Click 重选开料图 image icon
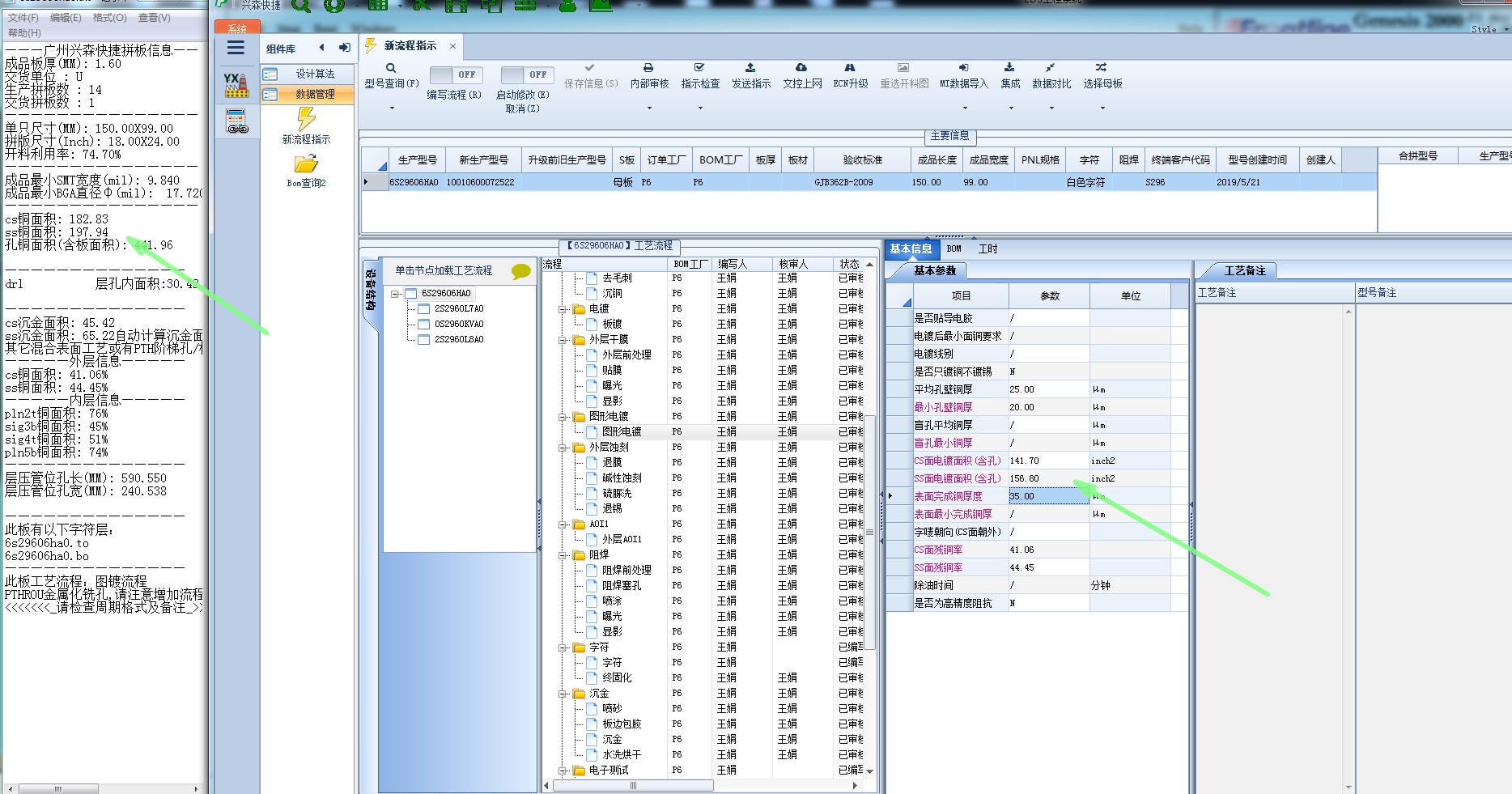 903,68
